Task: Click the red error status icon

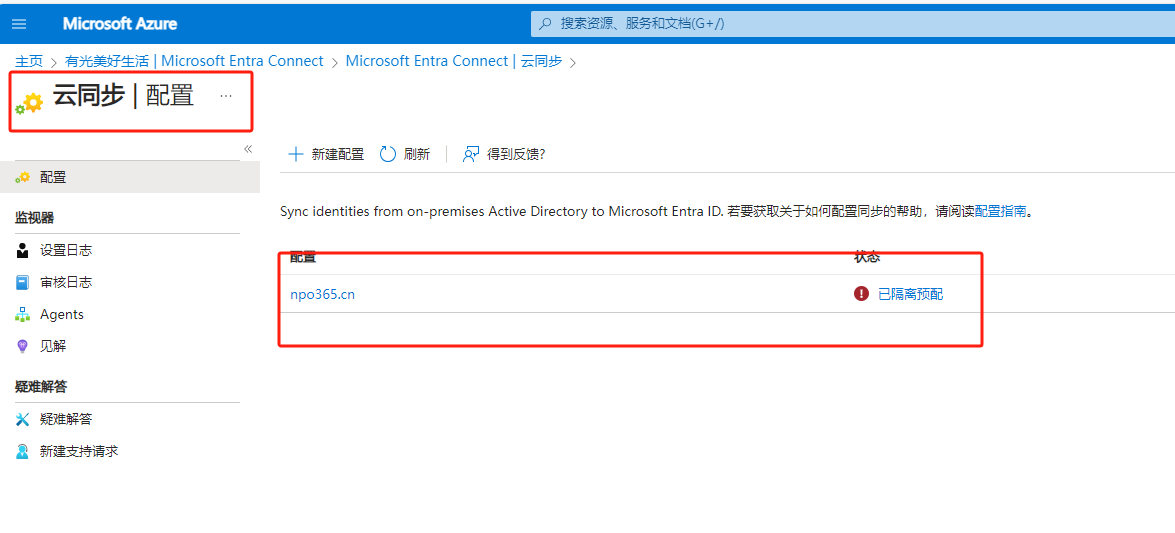Action: click(x=861, y=294)
